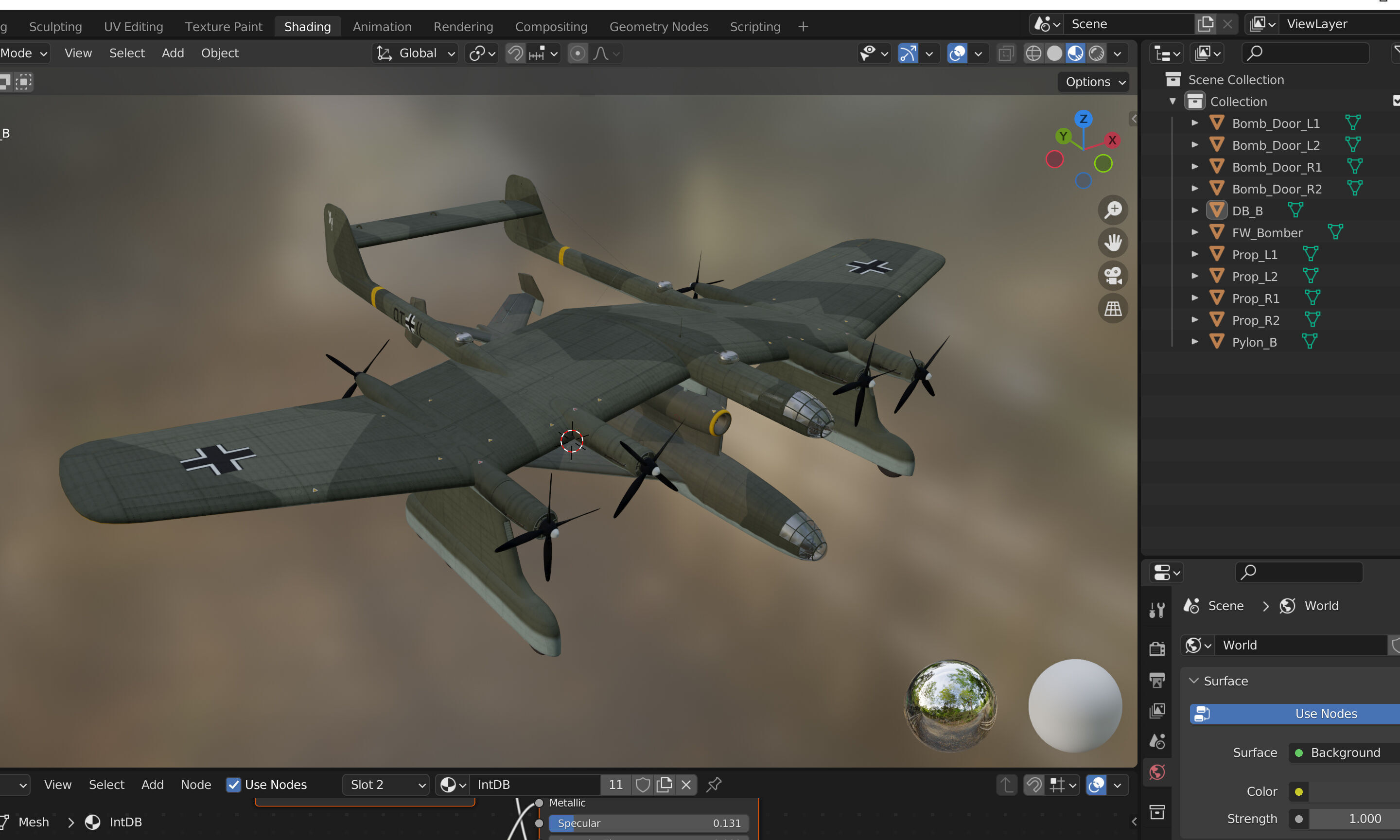Click node editor snapping toggle icon
The width and height of the screenshot is (1400, 840).
click(x=1033, y=785)
